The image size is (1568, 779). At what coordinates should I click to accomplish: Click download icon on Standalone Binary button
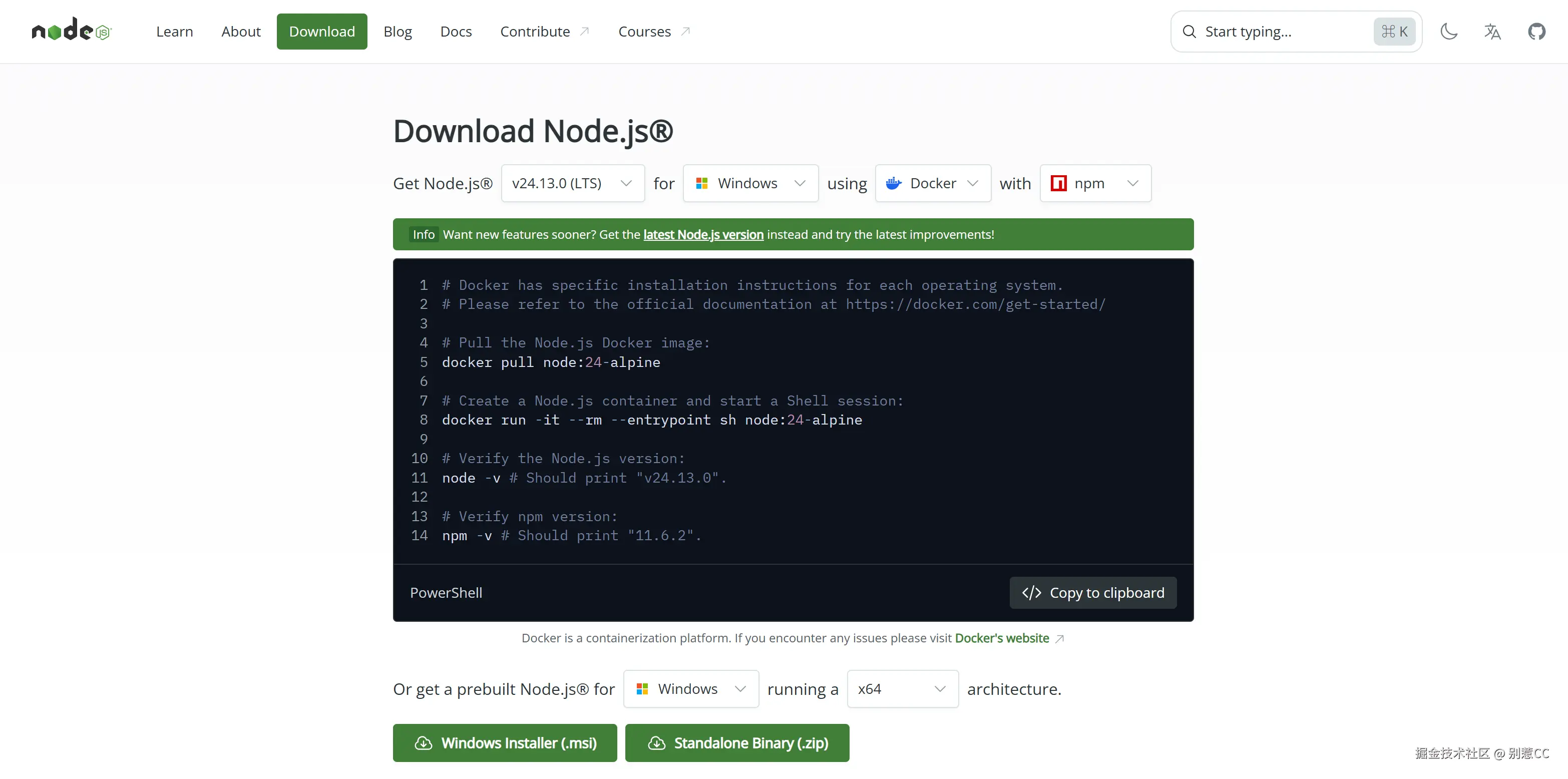pos(656,743)
